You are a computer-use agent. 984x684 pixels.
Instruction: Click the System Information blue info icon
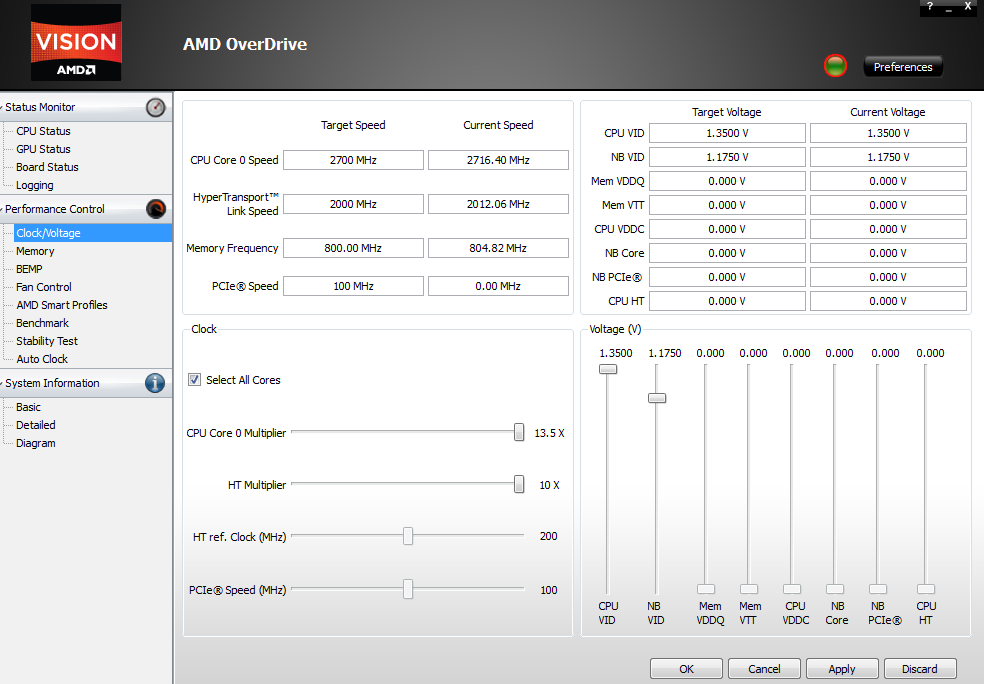(x=155, y=383)
